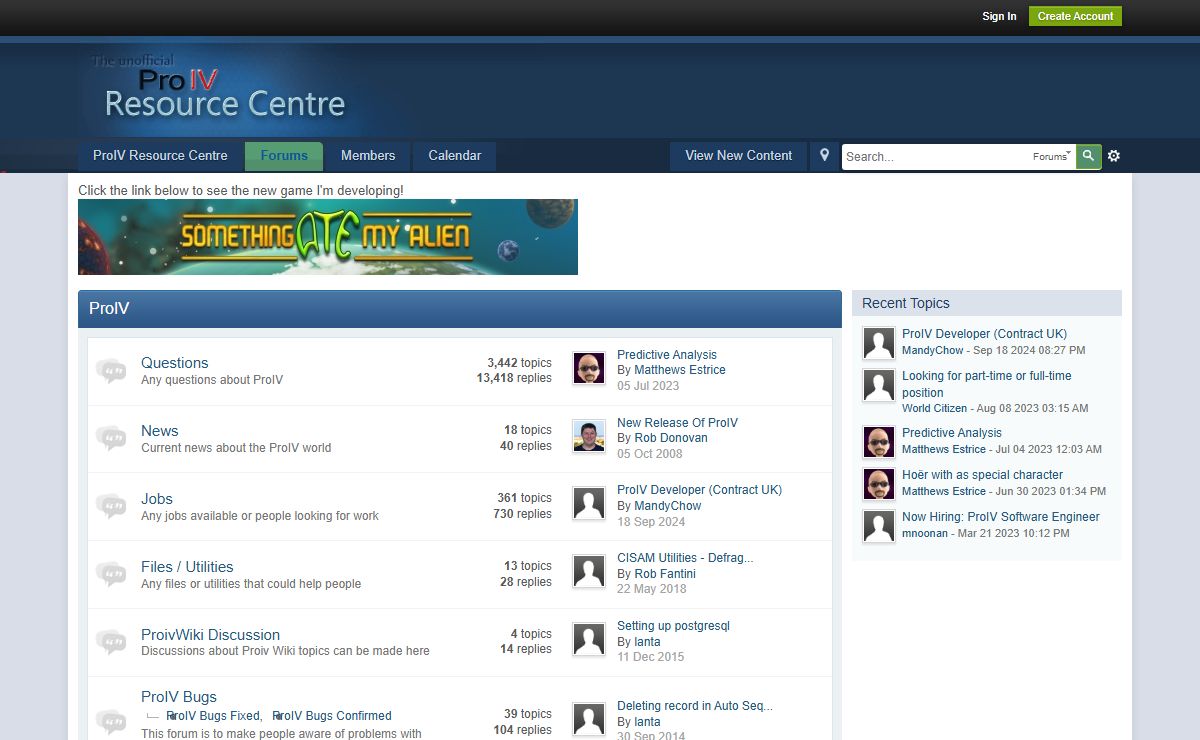The width and height of the screenshot is (1200, 740).
Task: Open the ProIV Bugs forum title
Action: click(179, 697)
